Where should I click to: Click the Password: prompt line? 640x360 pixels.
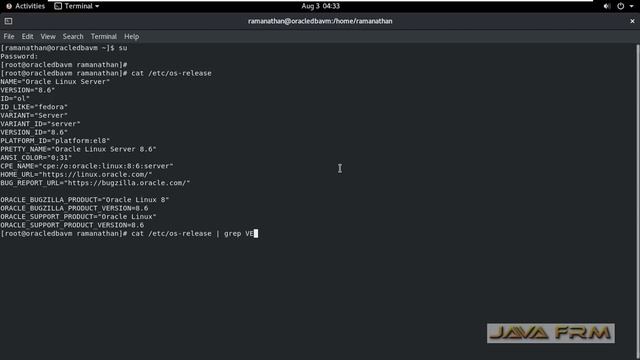(19, 56)
